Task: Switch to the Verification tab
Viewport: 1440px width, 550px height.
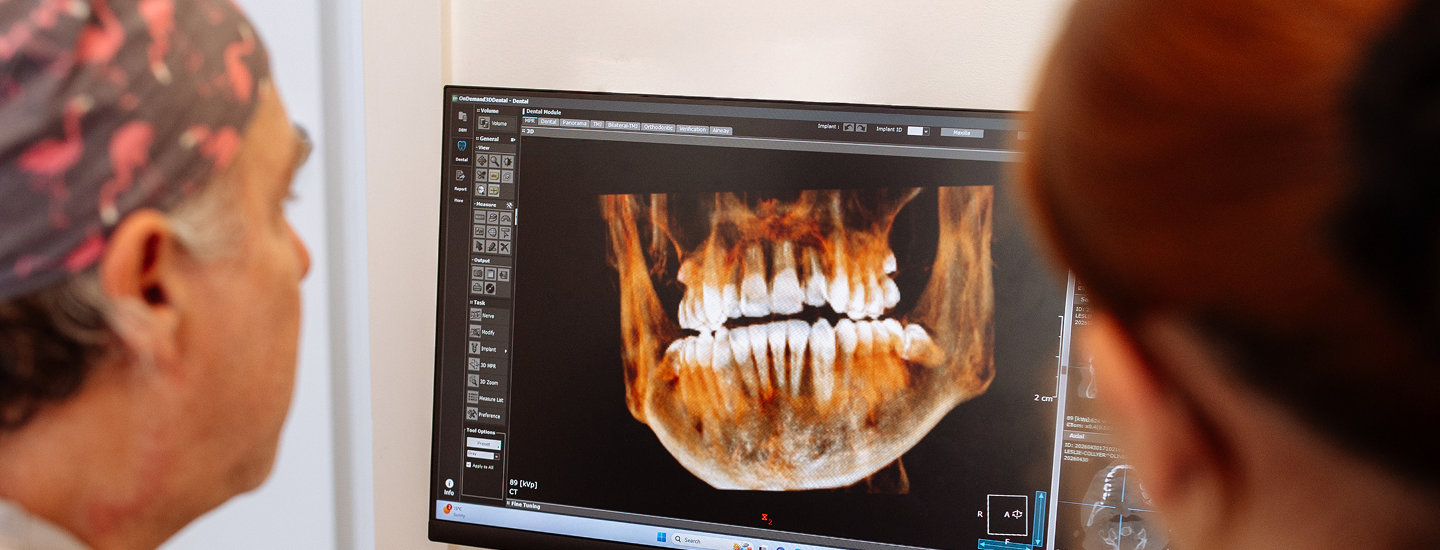Action: tap(692, 129)
